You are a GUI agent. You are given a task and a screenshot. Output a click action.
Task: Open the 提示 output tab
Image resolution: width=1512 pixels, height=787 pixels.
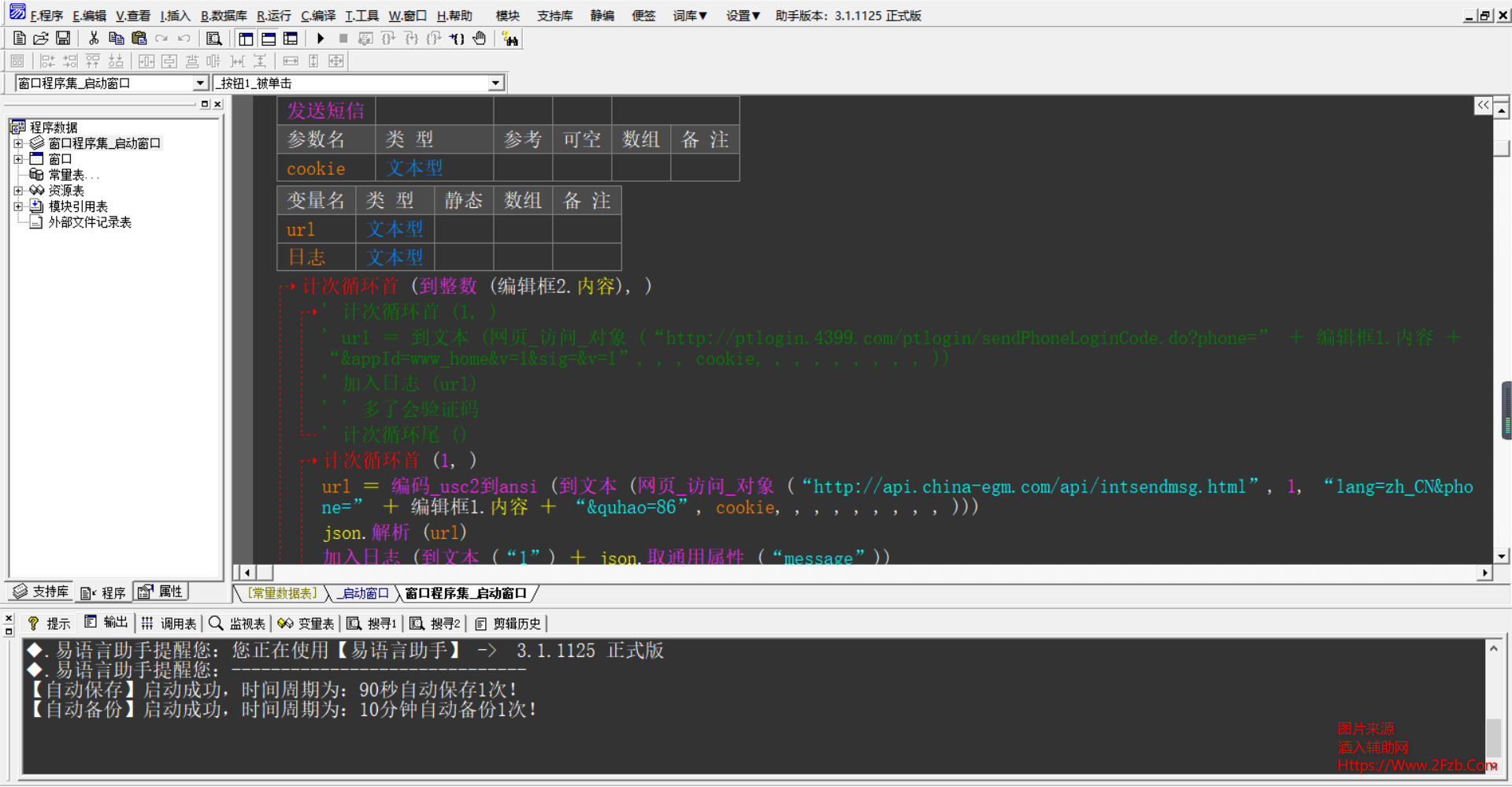click(x=49, y=623)
